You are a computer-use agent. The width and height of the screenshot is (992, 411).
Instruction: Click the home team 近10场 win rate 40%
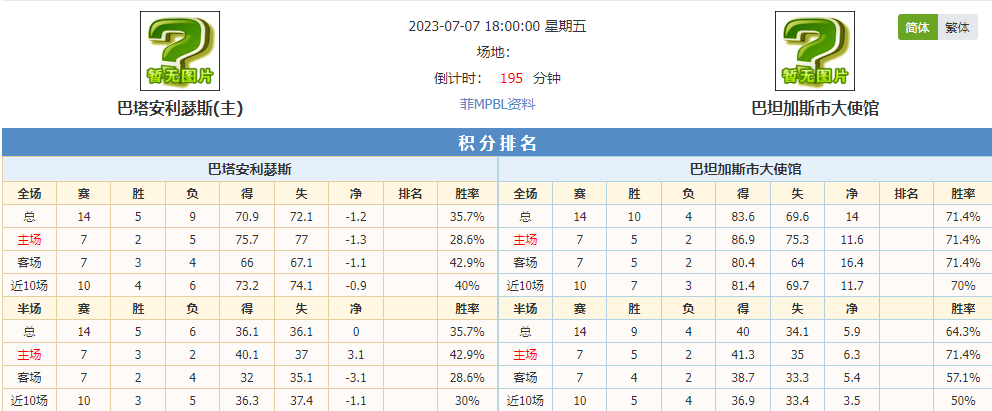pos(467,286)
